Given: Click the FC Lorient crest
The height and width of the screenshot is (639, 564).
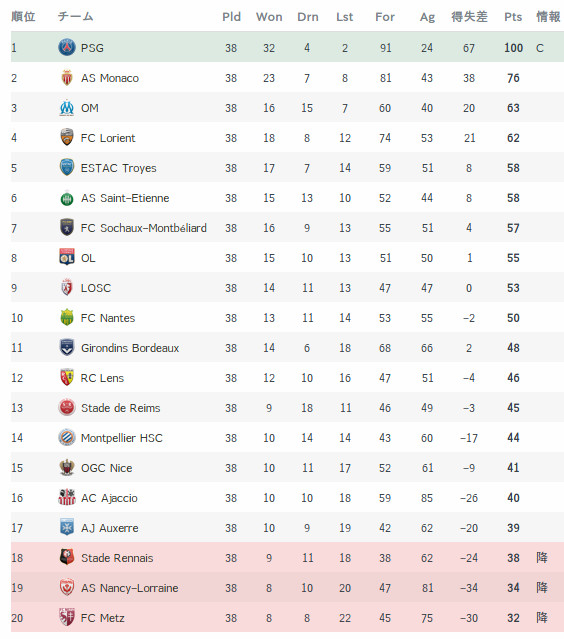Looking at the screenshot, I should click(x=67, y=137).
